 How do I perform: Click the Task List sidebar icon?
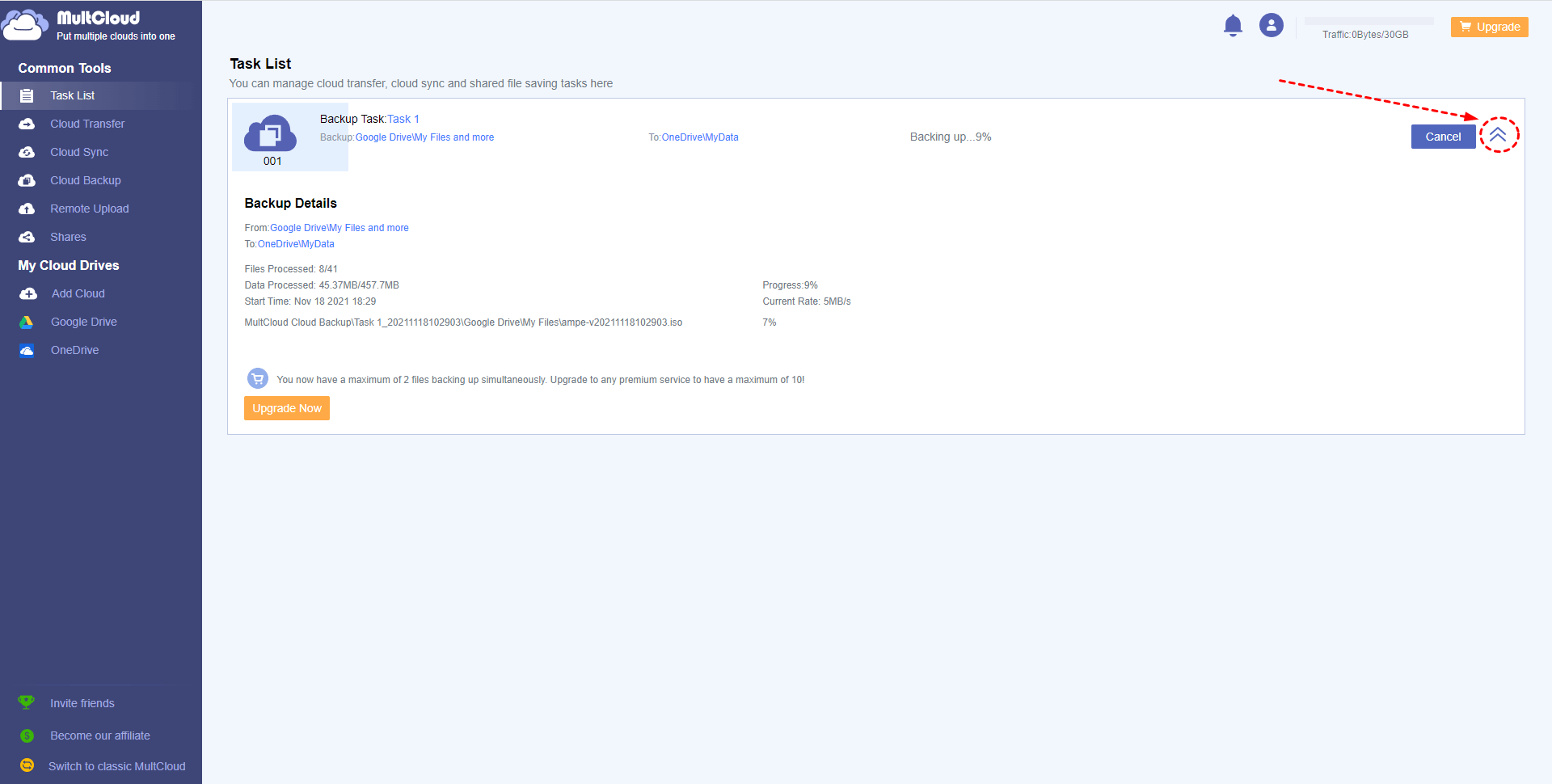pyautogui.click(x=27, y=95)
